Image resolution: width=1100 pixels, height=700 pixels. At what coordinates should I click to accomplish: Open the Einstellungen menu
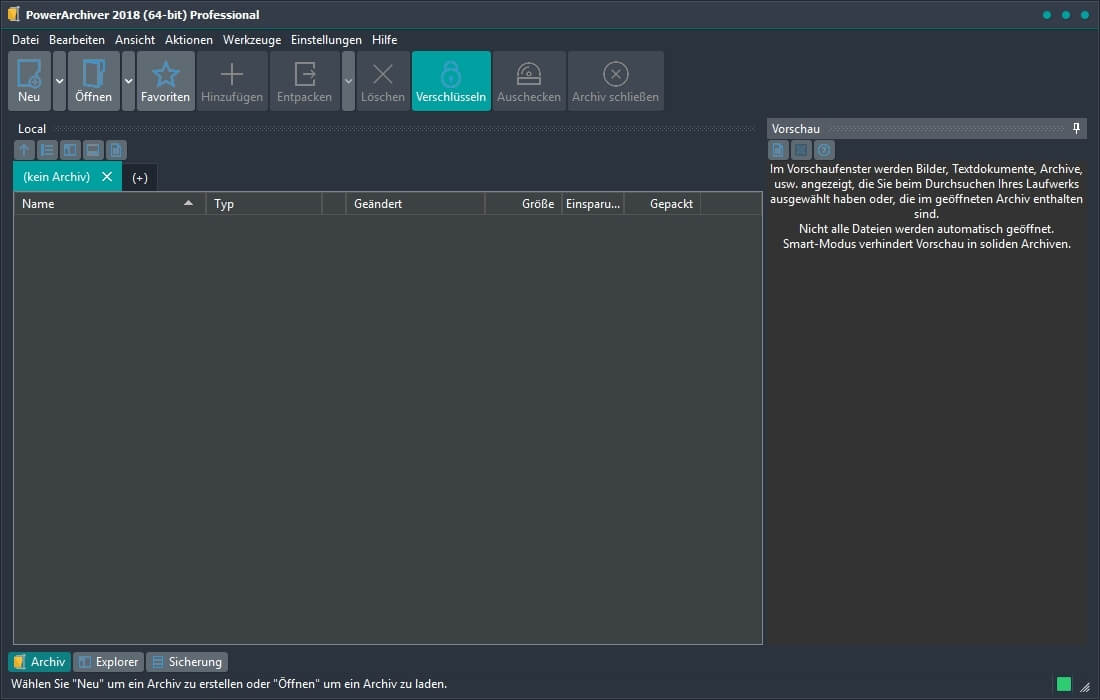[x=326, y=40]
